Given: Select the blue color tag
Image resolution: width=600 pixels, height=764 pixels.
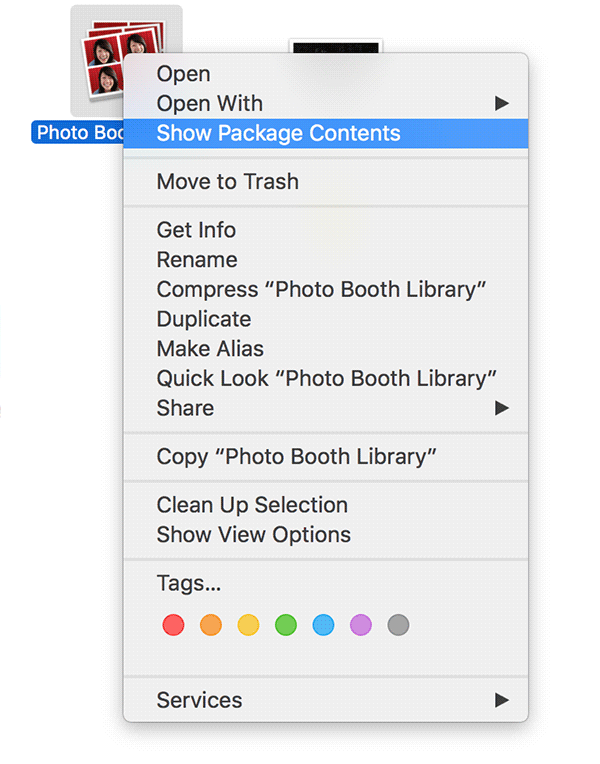Looking at the screenshot, I should click(323, 626).
